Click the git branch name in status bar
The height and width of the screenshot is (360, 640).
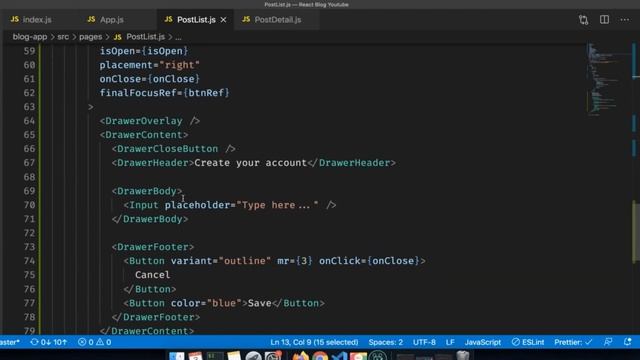click(x=10, y=342)
